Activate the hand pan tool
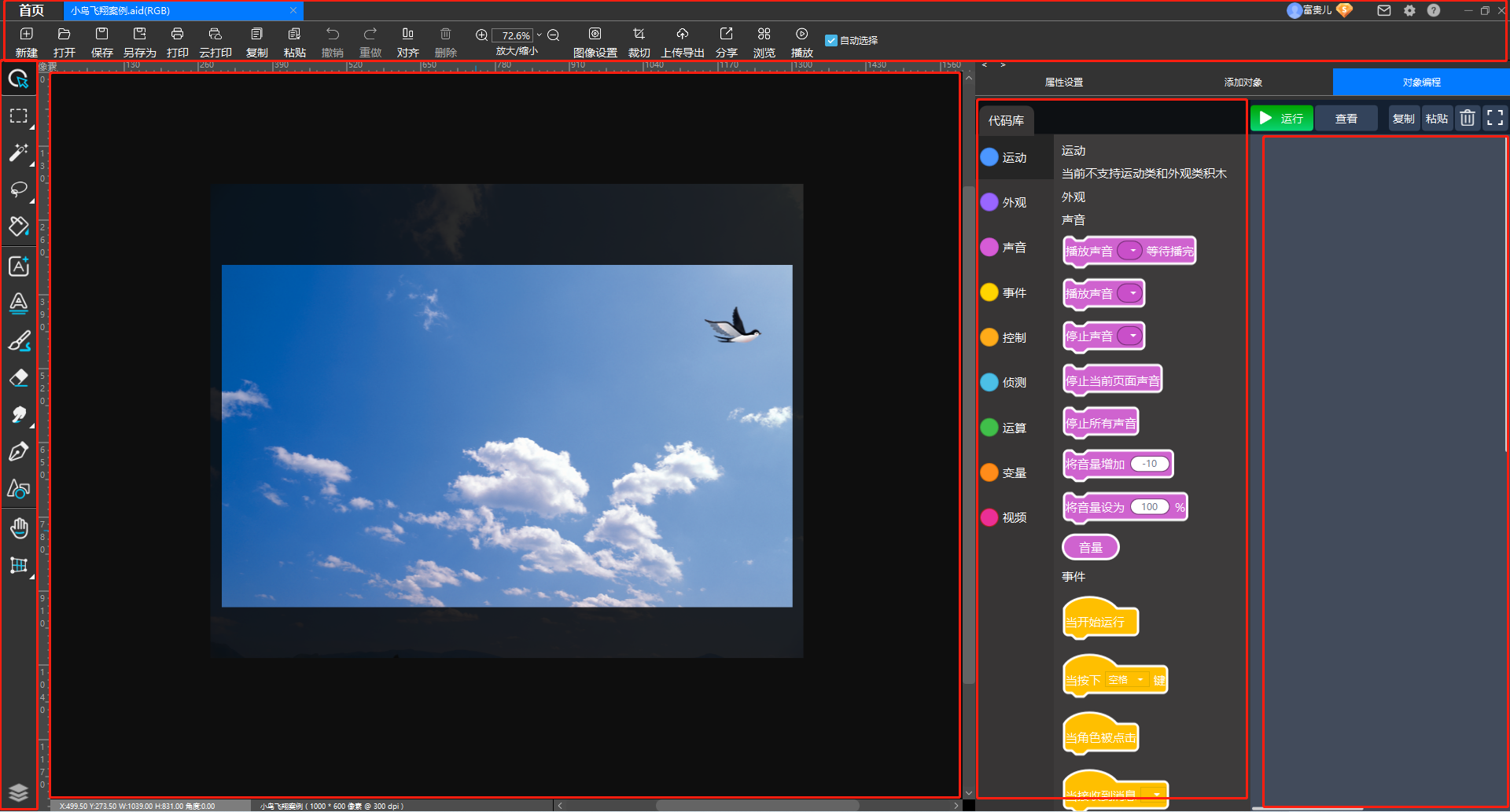The height and width of the screenshot is (812, 1510). point(19,527)
